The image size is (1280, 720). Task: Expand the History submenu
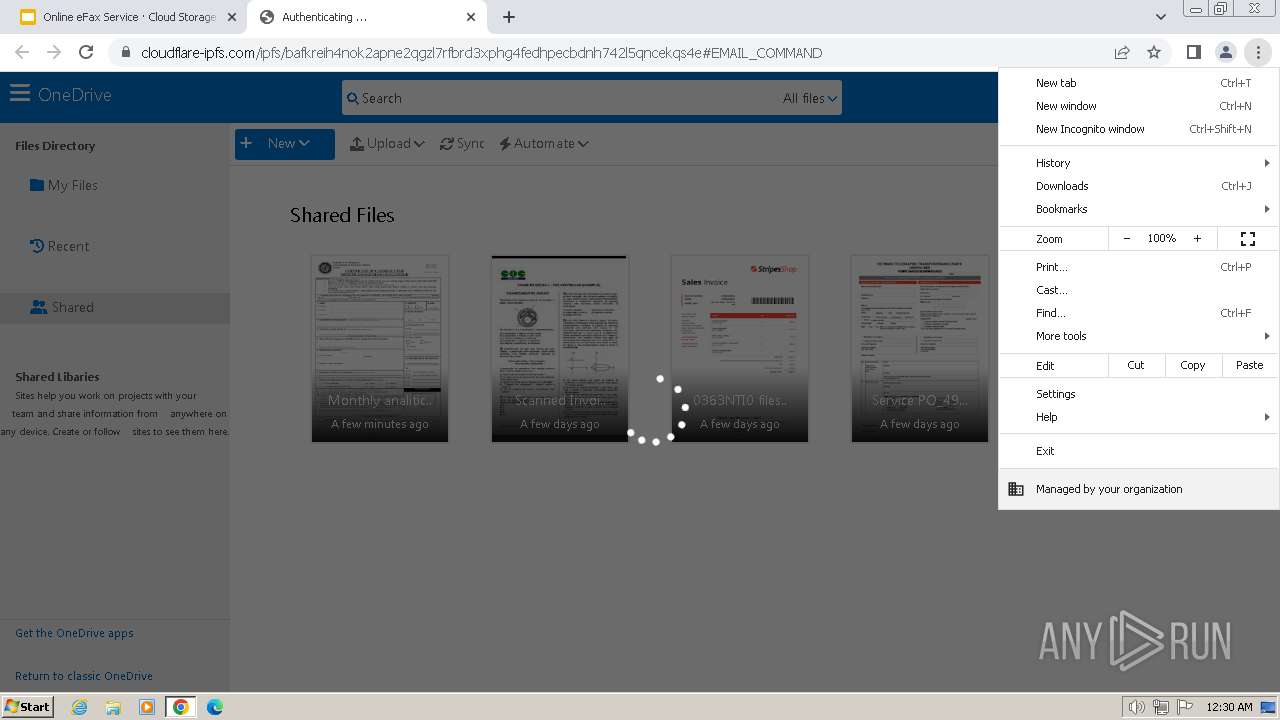pos(1139,163)
